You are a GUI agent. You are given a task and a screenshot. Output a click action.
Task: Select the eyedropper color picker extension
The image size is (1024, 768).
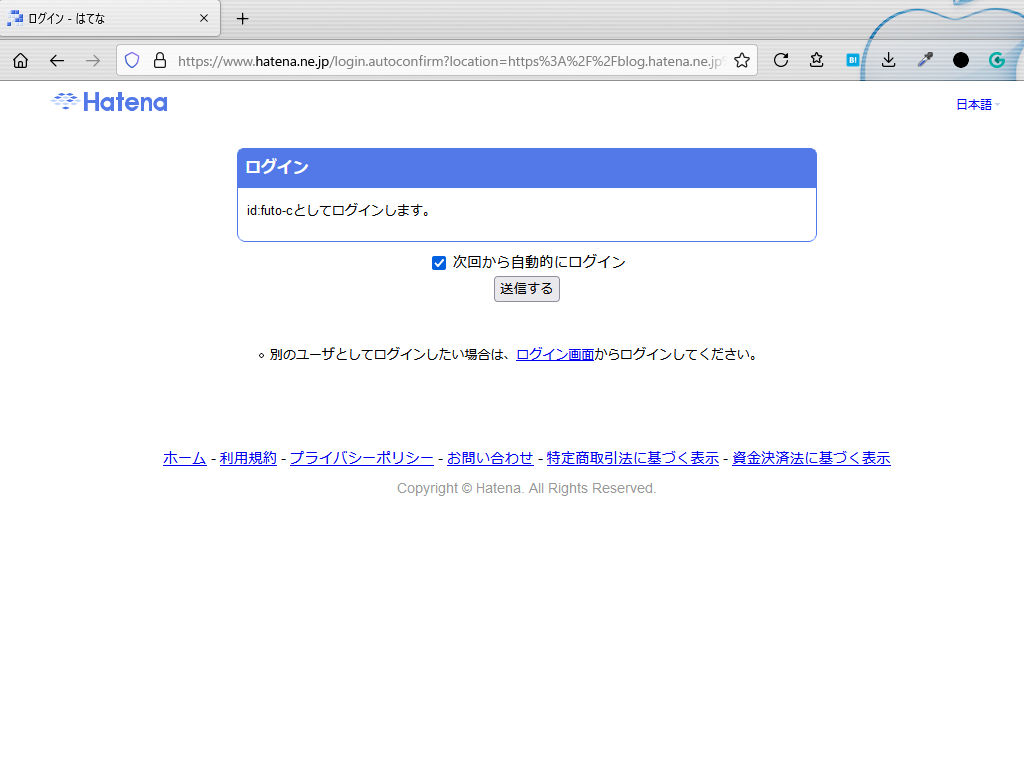tap(925, 61)
